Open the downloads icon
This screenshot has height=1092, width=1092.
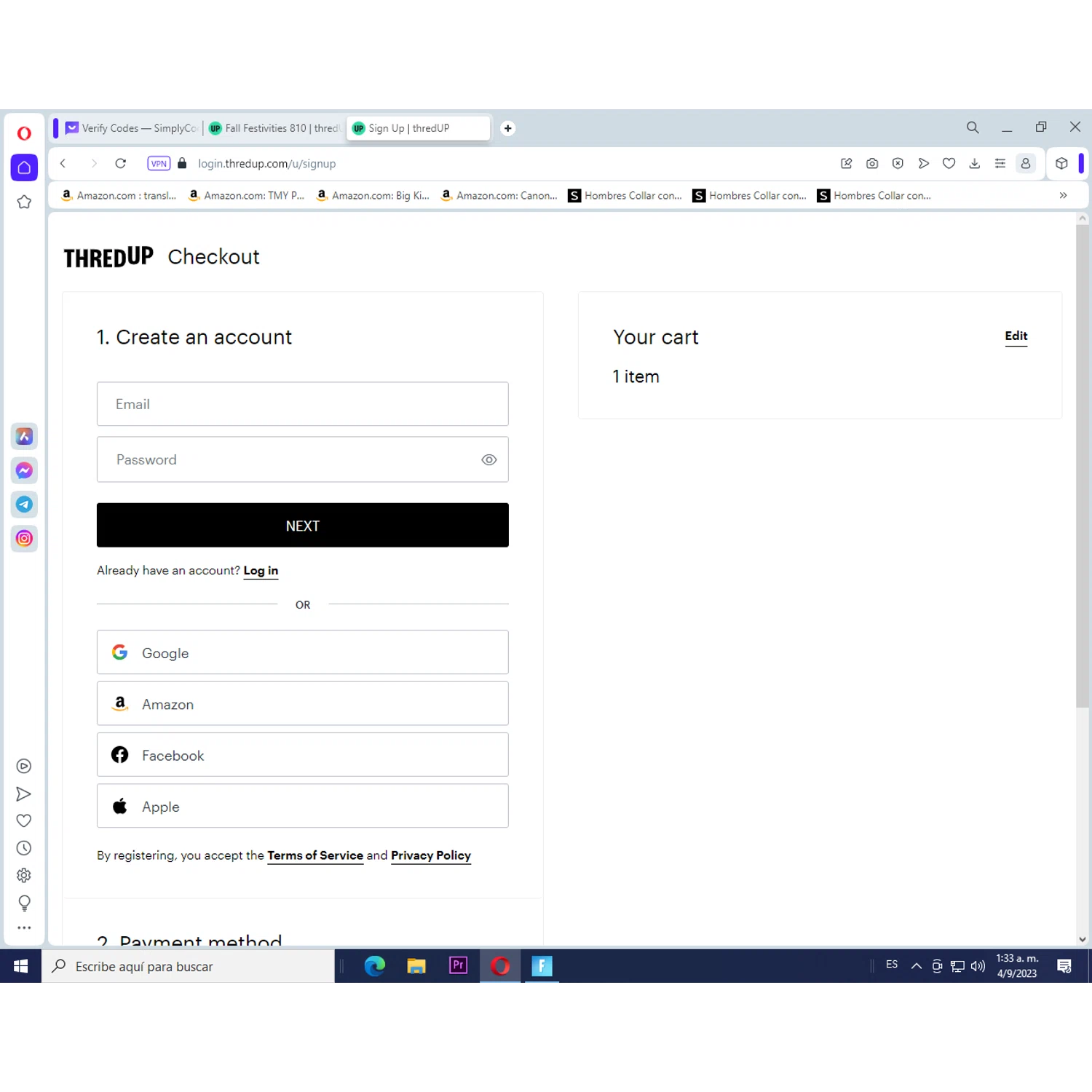pos(975,164)
